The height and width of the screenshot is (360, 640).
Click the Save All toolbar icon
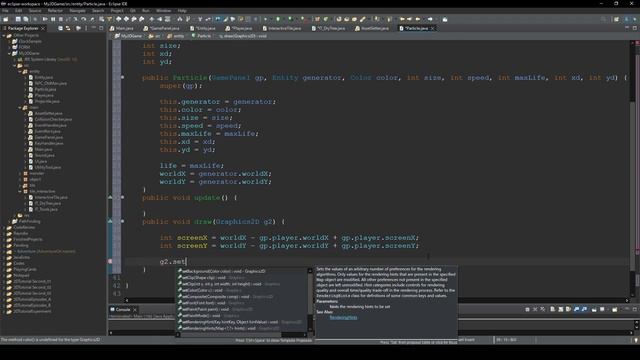pos(26,19)
